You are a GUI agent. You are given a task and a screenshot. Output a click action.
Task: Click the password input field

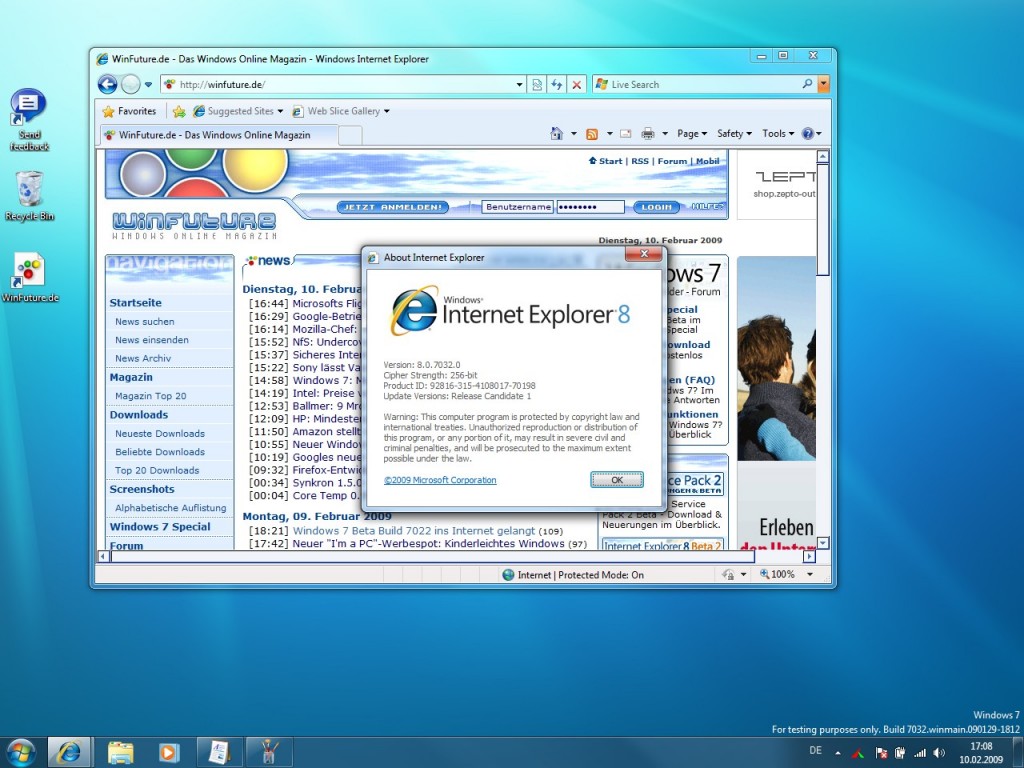click(x=590, y=207)
